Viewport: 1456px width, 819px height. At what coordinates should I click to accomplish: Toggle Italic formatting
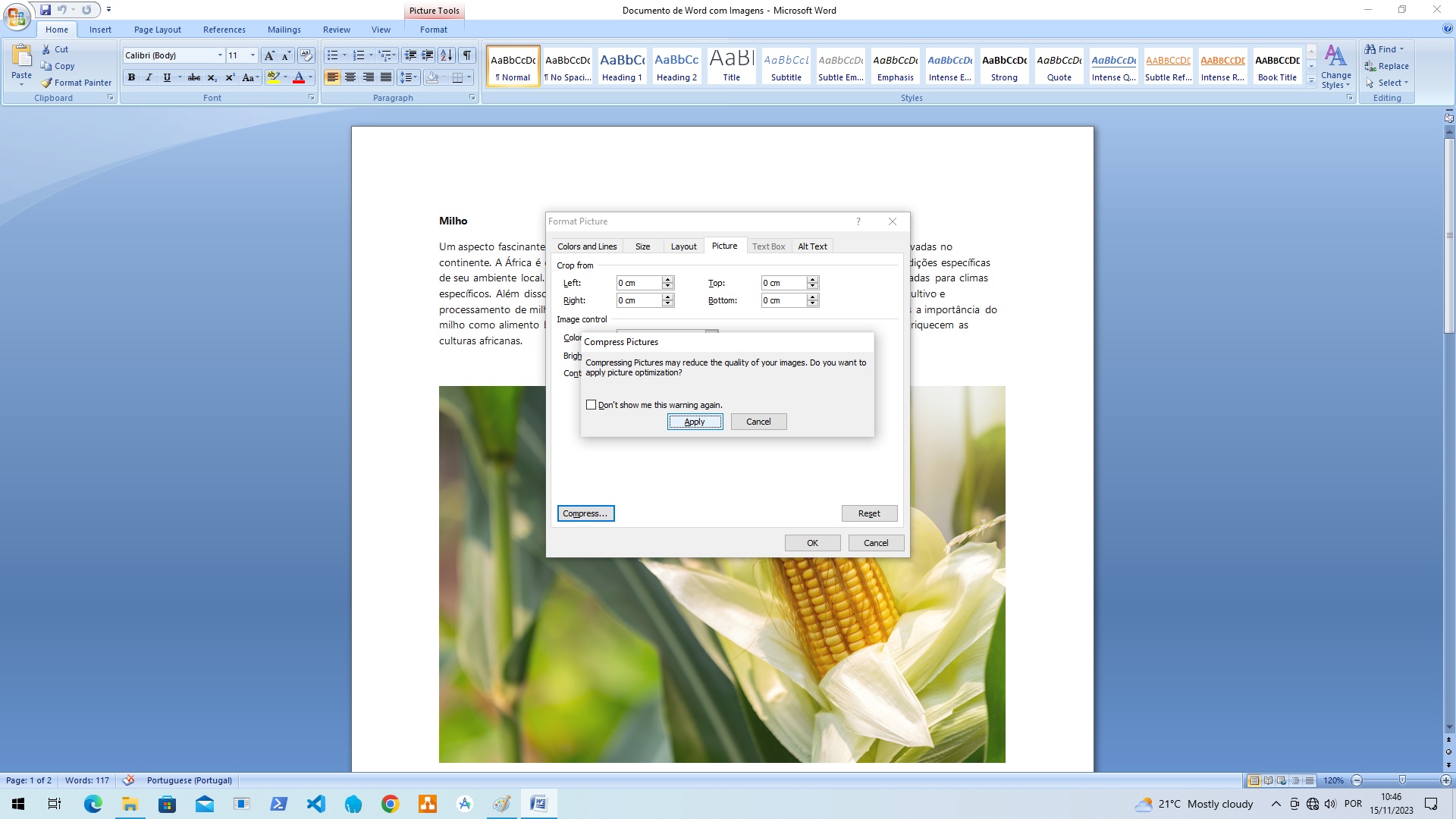[x=149, y=77]
